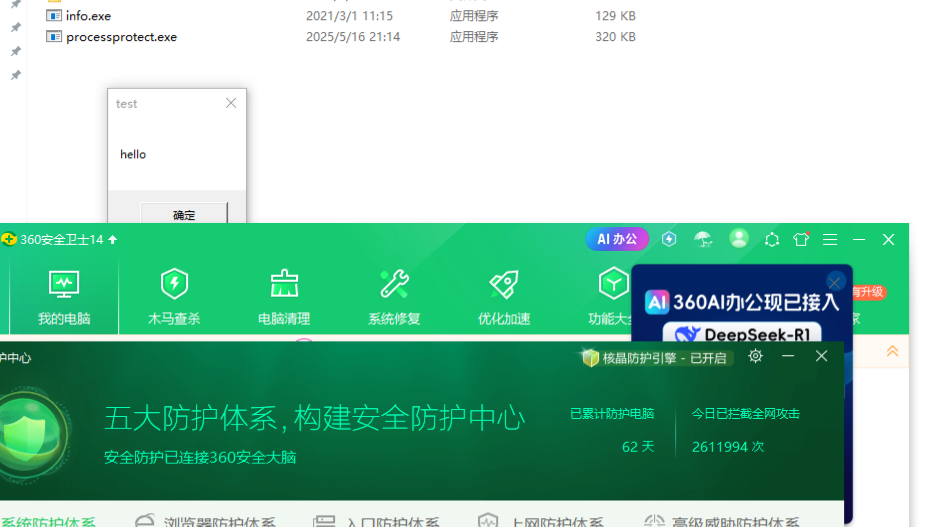952x527 pixels.
Task: Click the AI logo in the promo popup
Action: click(657, 302)
